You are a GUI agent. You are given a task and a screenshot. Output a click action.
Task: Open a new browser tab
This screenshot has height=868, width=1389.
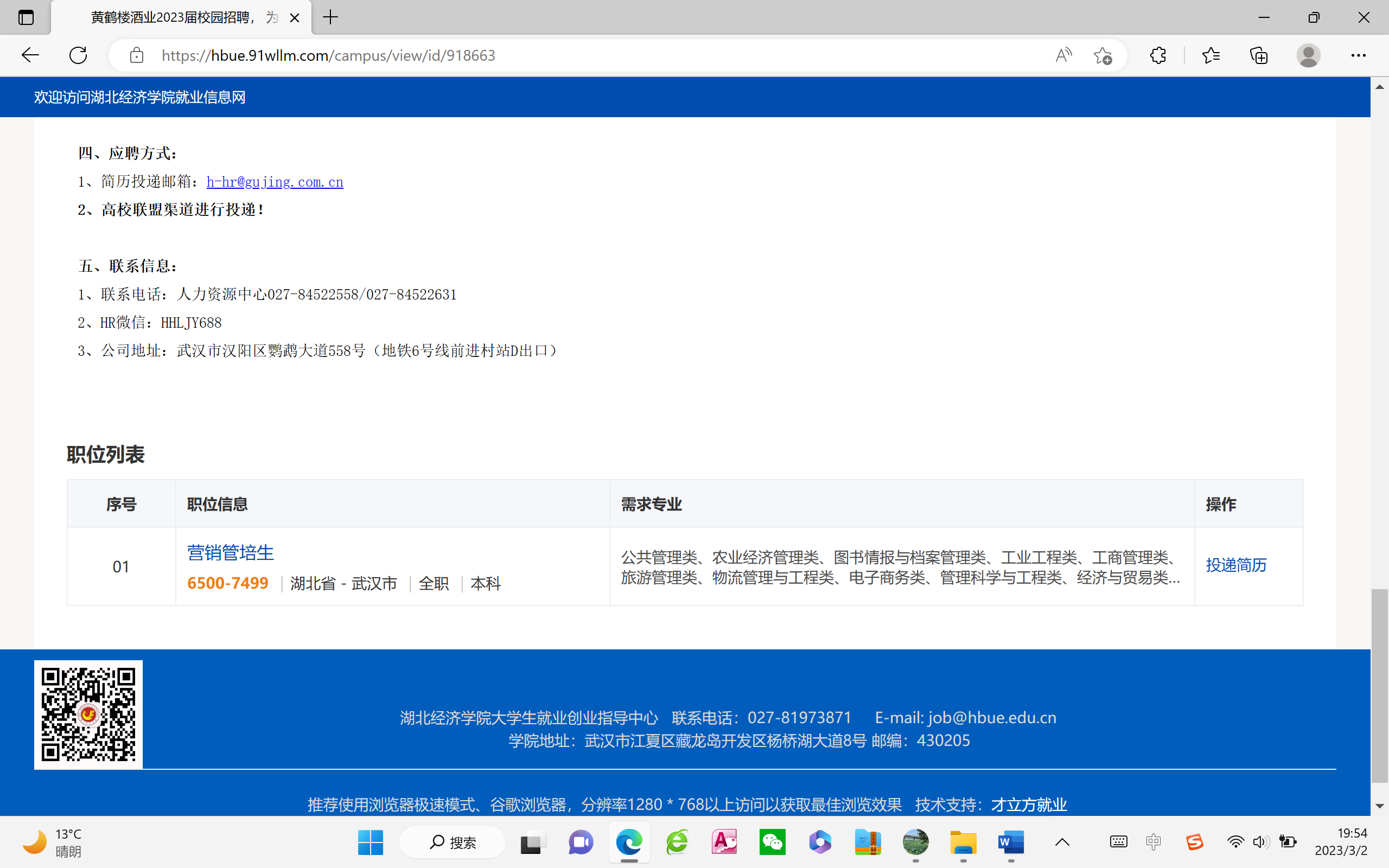330,17
